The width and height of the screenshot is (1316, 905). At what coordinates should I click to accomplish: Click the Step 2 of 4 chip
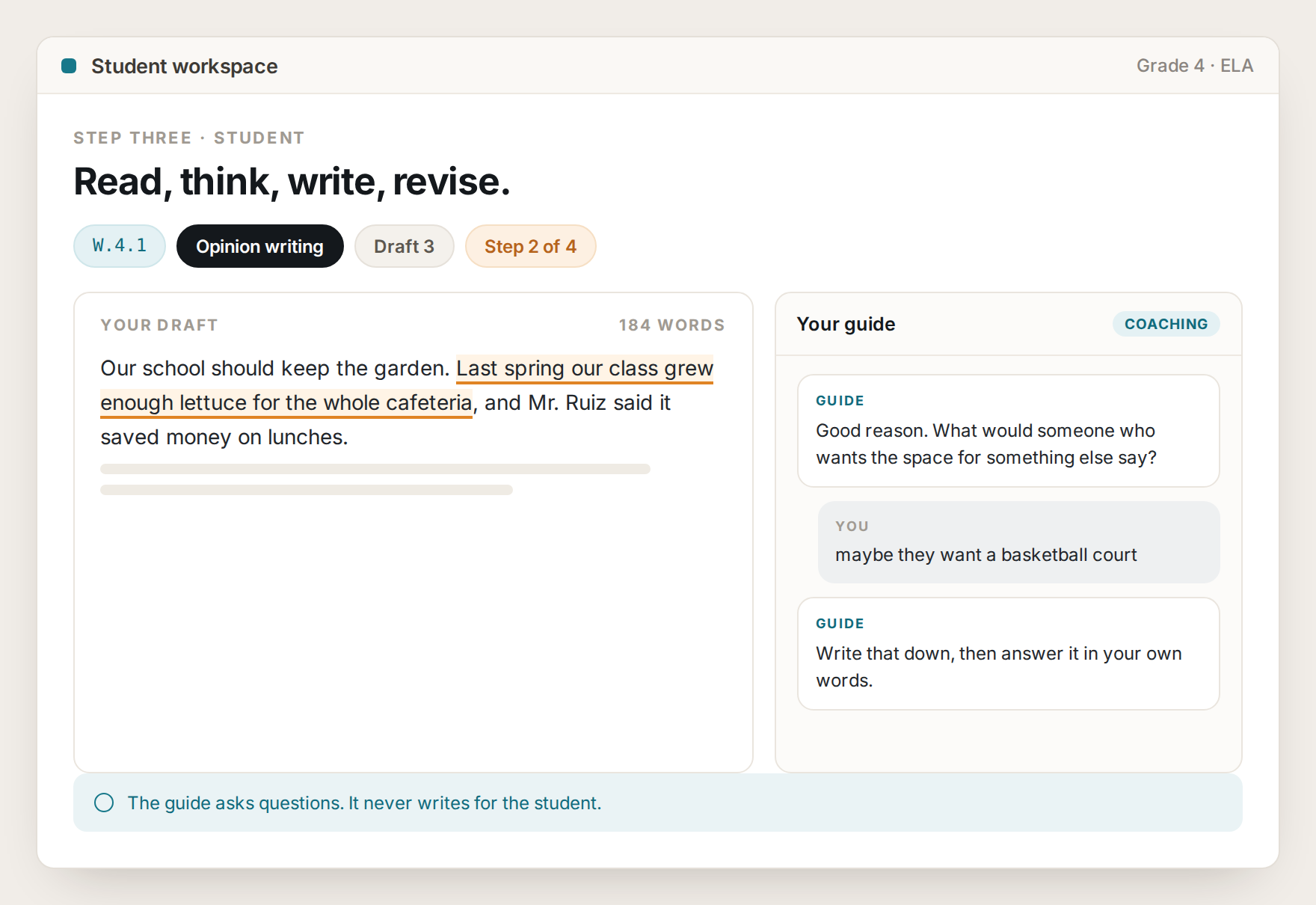[531, 246]
